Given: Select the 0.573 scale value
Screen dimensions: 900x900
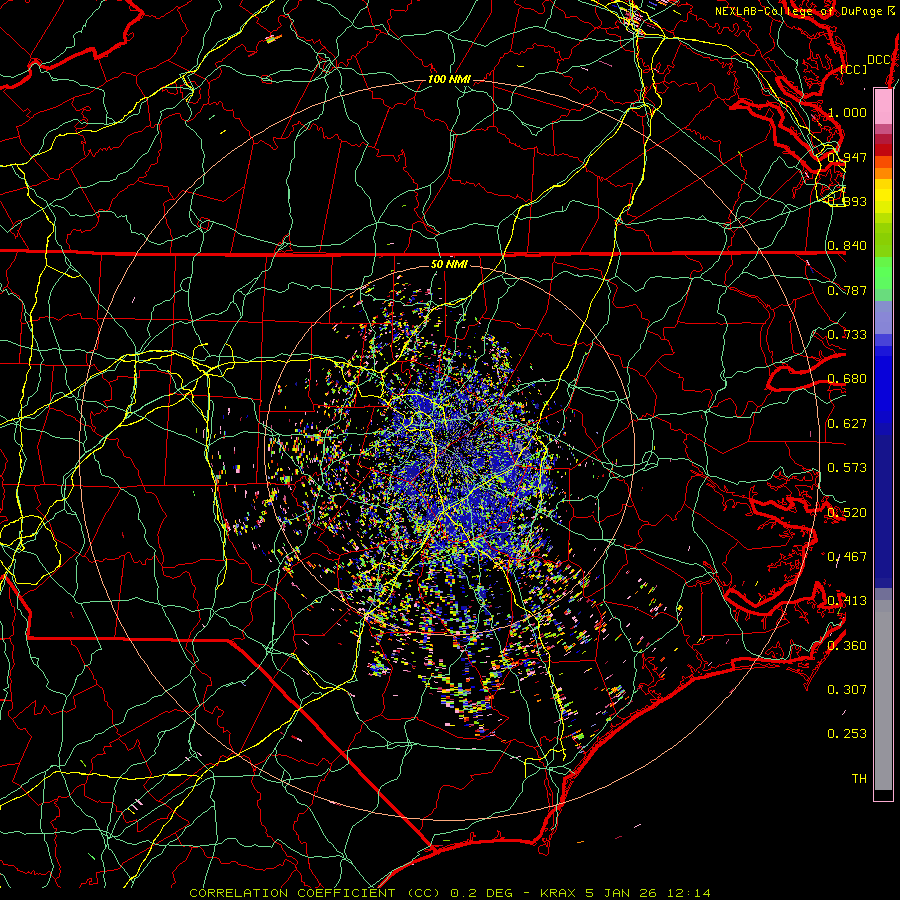Looking at the screenshot, I should pyautogui.click(x=847, y=468).
